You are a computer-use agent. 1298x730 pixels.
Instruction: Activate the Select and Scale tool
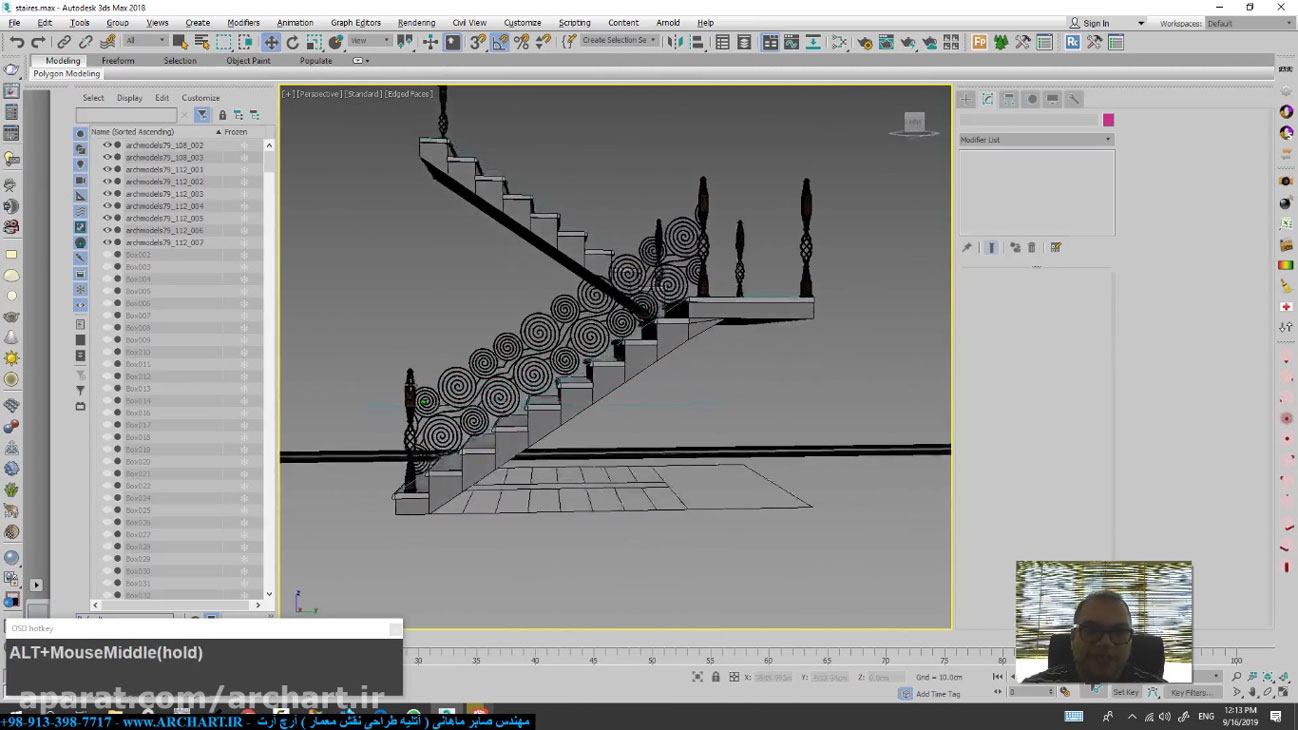[x=314, y=42]
